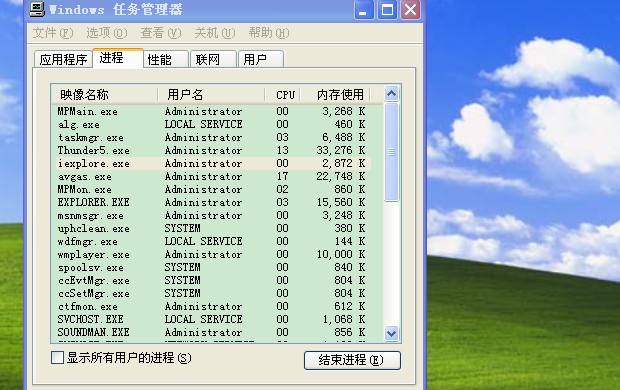Close the Task Manager window
The height and width of the screenshot is (390, 620).
(x=410, y=9)
